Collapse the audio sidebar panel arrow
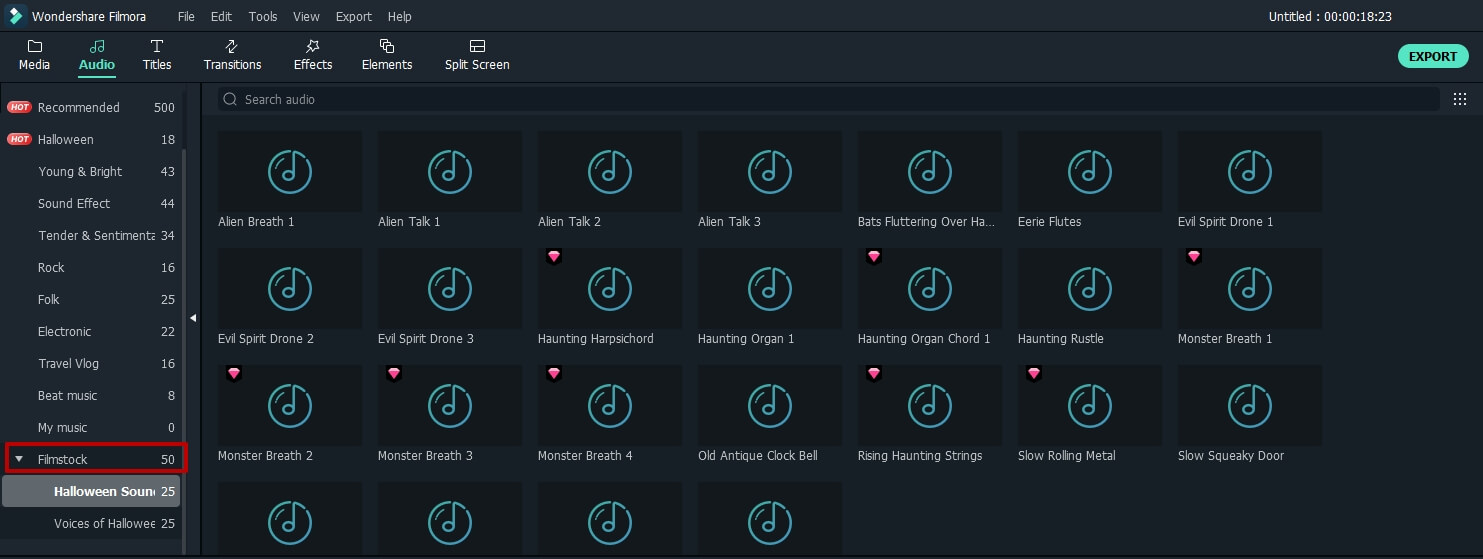 coord(193,318)
